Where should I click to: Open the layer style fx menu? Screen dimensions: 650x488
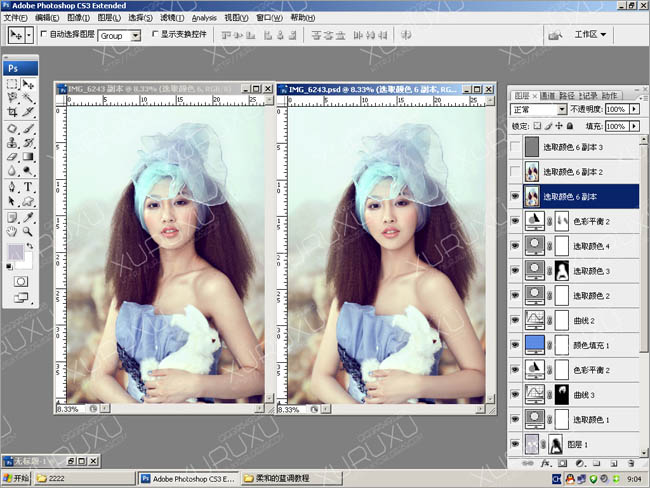pyautogui.click(x=546, y=464)
